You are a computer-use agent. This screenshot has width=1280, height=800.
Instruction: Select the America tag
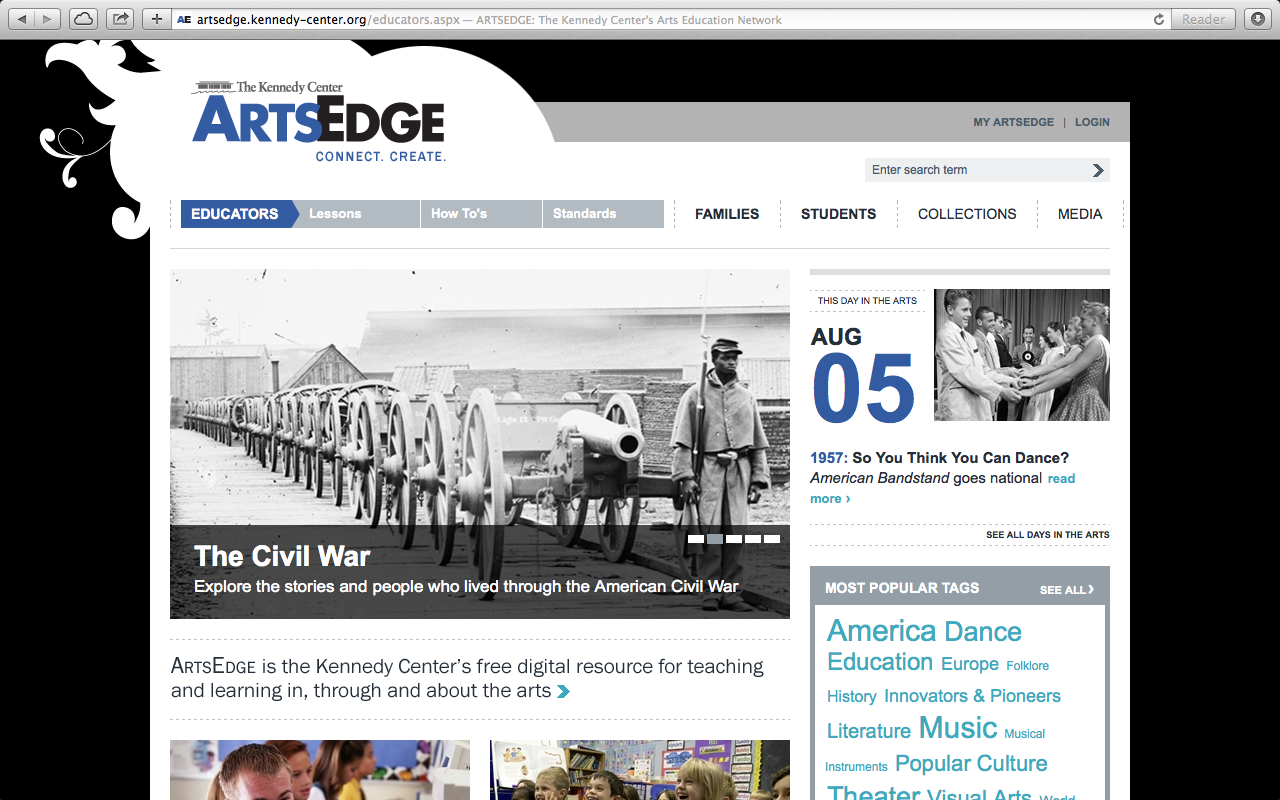(x=882, y=631)
